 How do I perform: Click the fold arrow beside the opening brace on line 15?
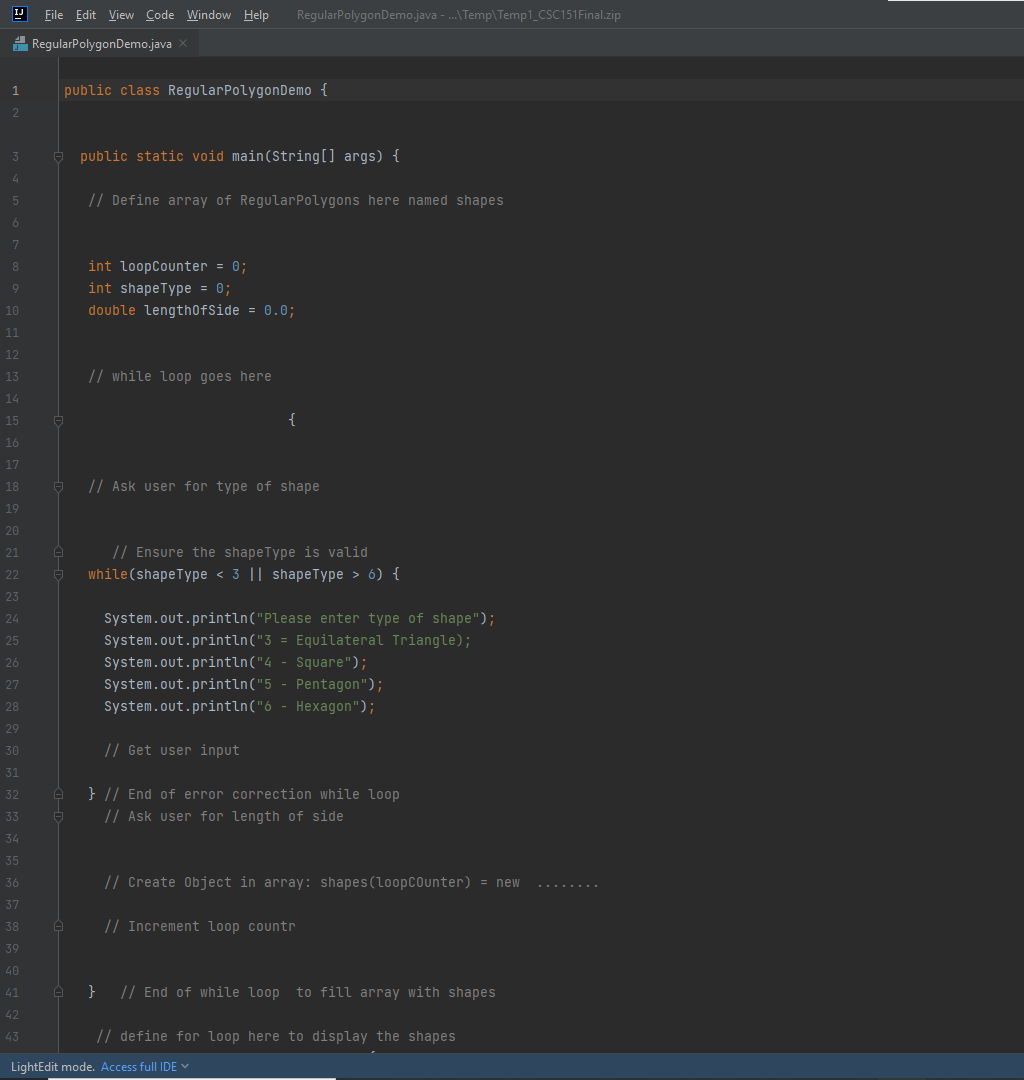(x=57, y=420)
